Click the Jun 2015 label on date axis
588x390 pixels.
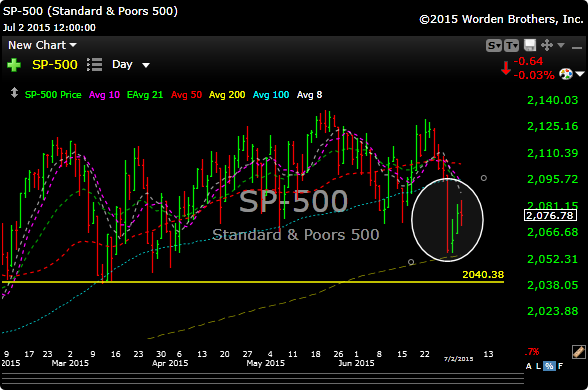[356, 363]
